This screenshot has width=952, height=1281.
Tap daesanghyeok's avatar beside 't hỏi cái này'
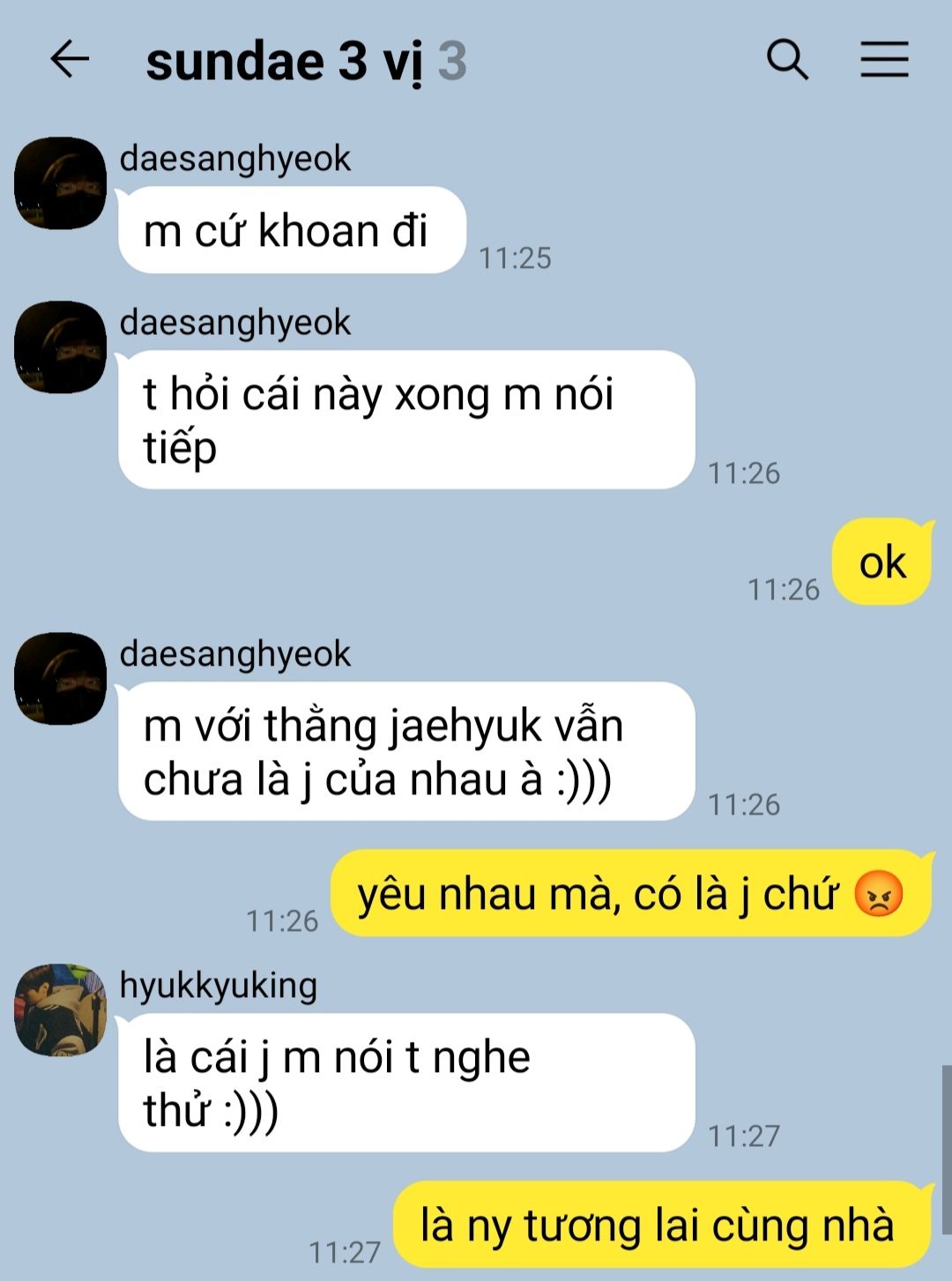pyautogui.click(x=60, y=347)
